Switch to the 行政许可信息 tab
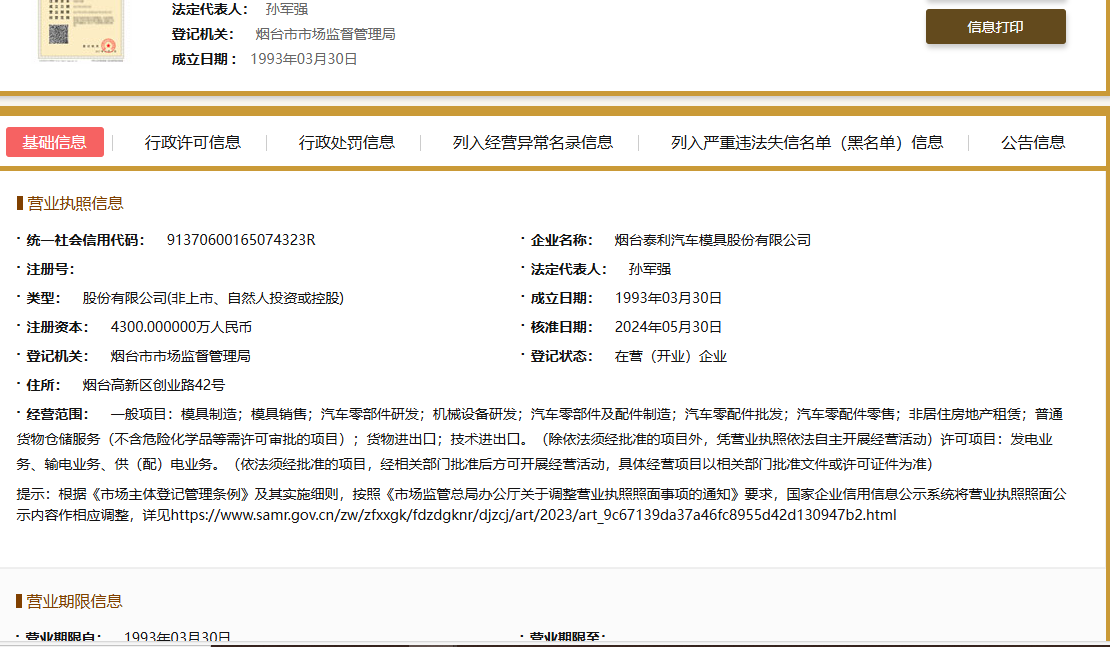The width and height of the screenshot is (1110, 647). click(193, 142)
